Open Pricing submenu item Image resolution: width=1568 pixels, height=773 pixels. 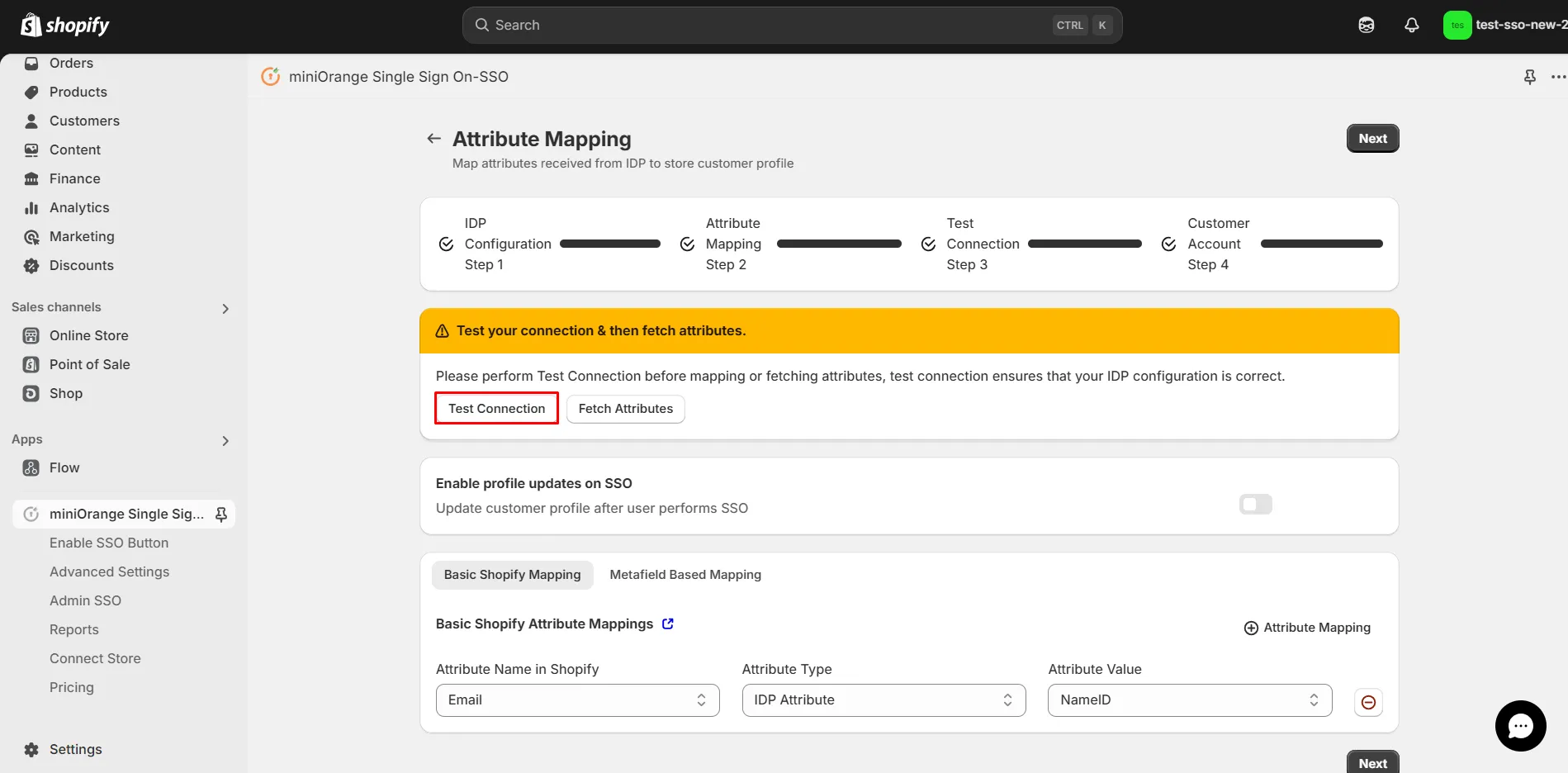[x=72, y=687]
